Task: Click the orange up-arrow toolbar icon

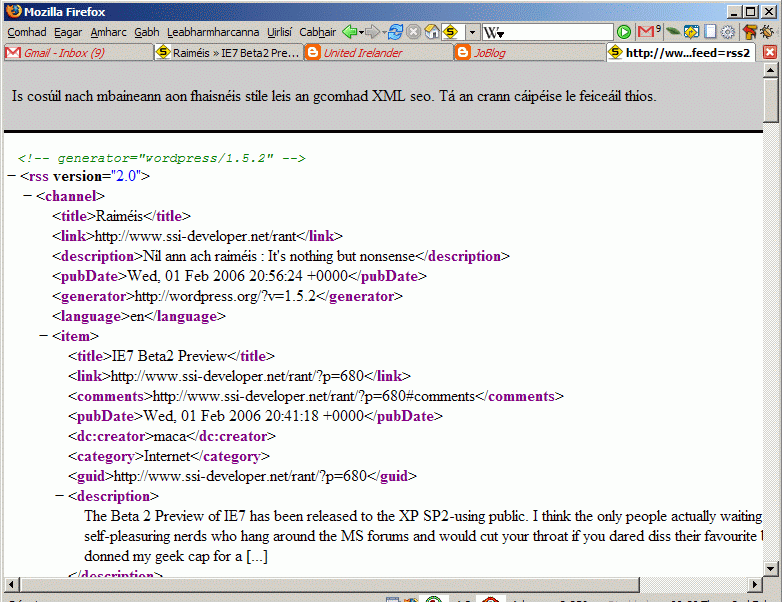Action: click(749, 32)
